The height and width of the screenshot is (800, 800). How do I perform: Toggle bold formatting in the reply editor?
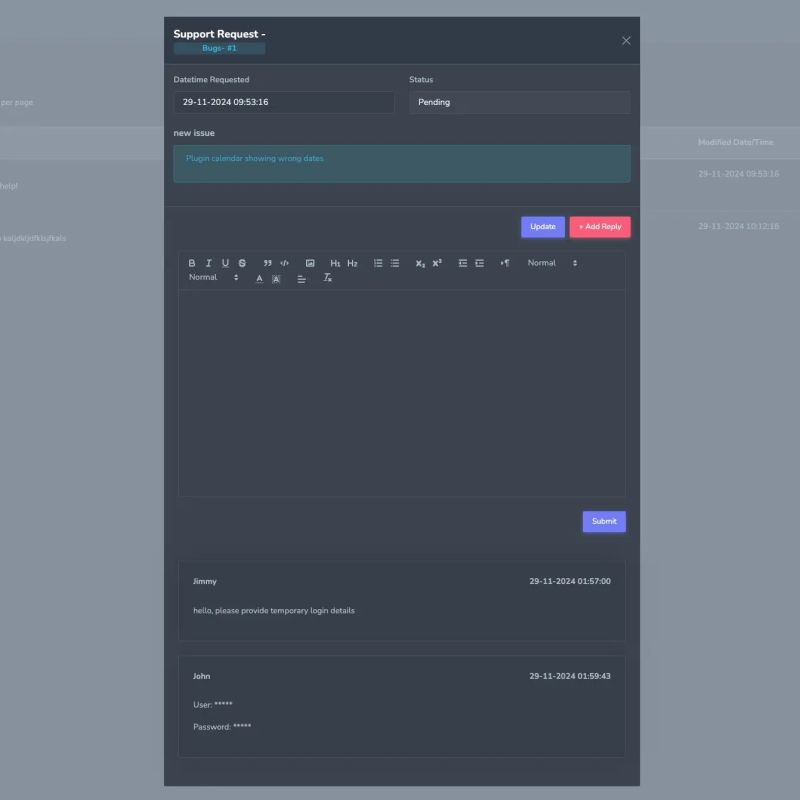click(192, 263)
